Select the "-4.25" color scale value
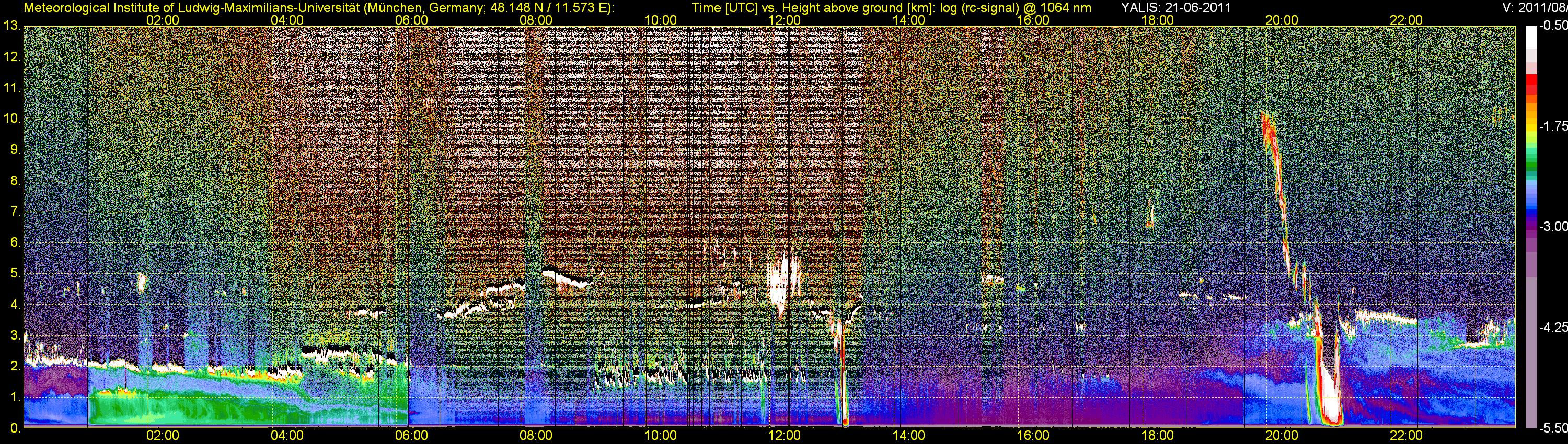 point(1553,327)
